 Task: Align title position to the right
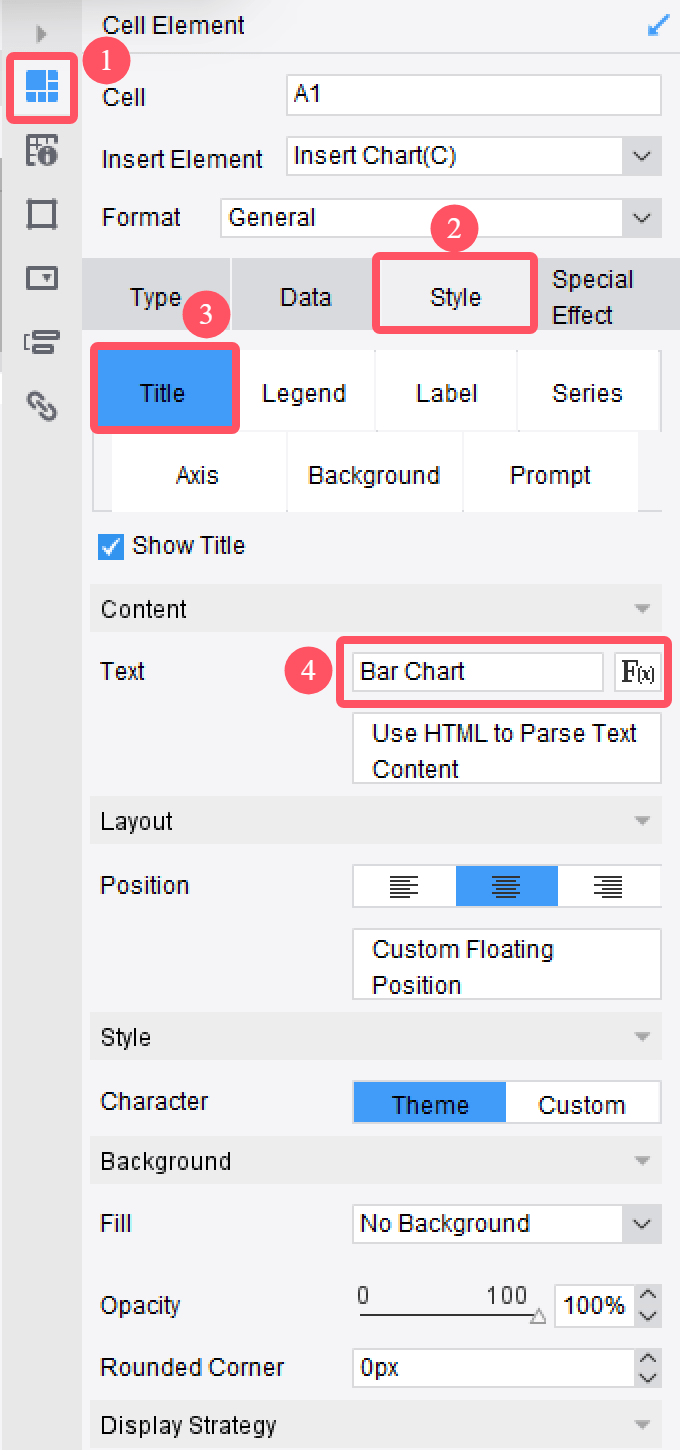608,886
